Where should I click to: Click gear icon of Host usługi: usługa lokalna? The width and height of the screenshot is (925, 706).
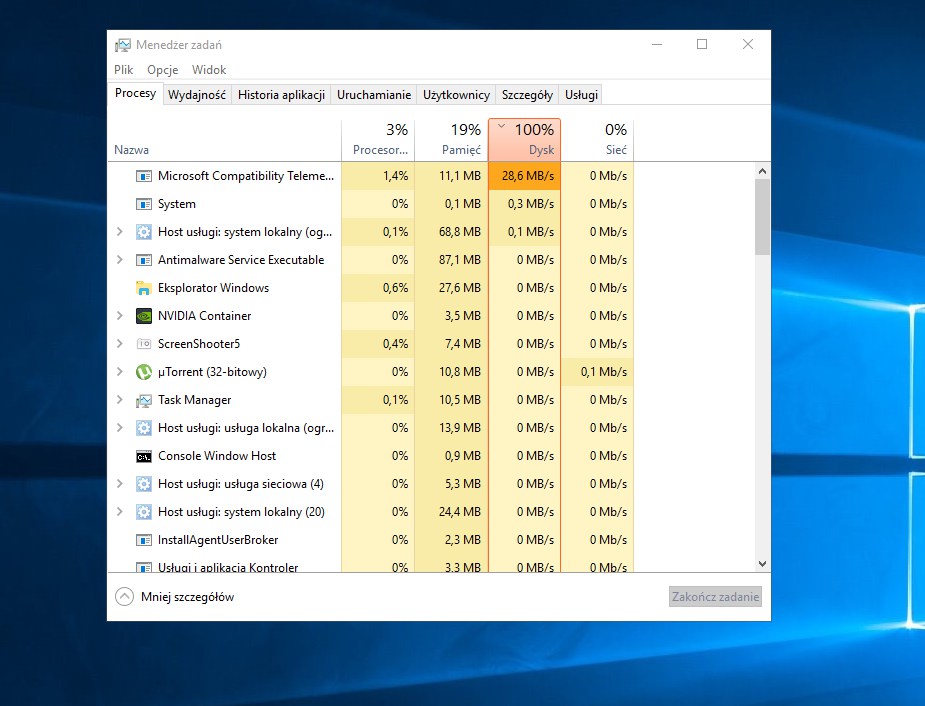[x=143, y=428]
